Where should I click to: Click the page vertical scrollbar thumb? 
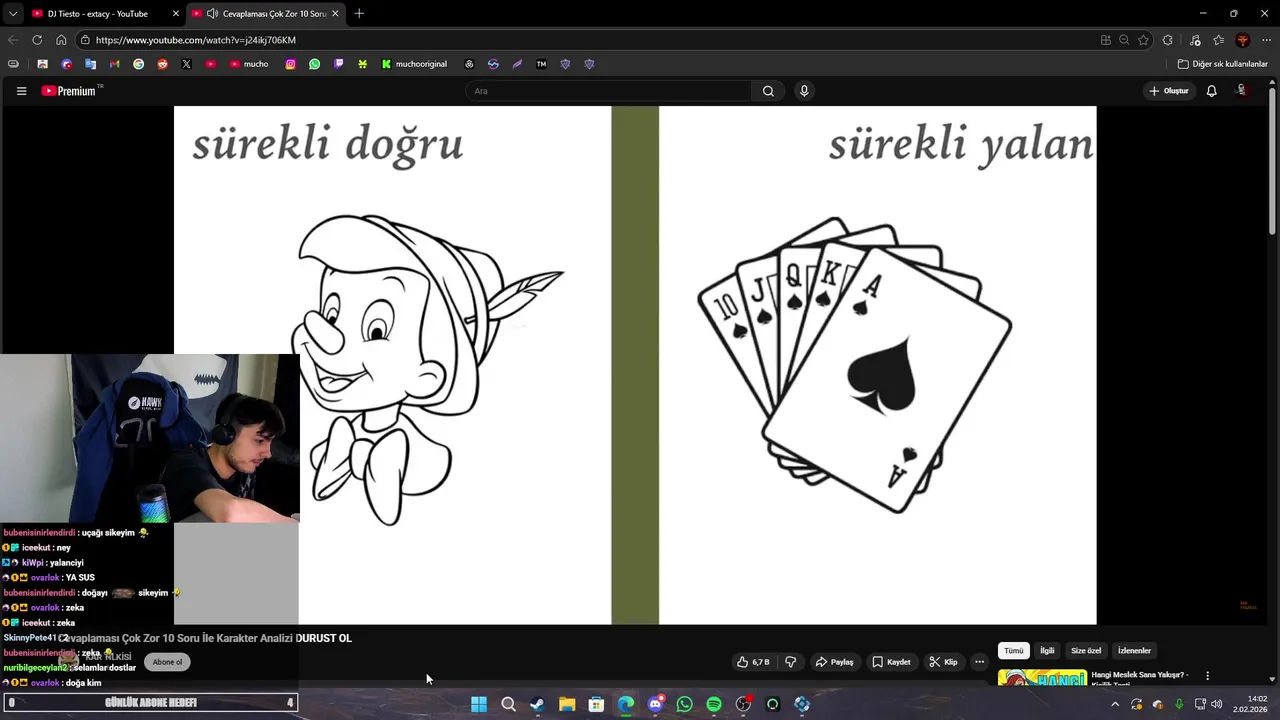tap(1273, 162)
